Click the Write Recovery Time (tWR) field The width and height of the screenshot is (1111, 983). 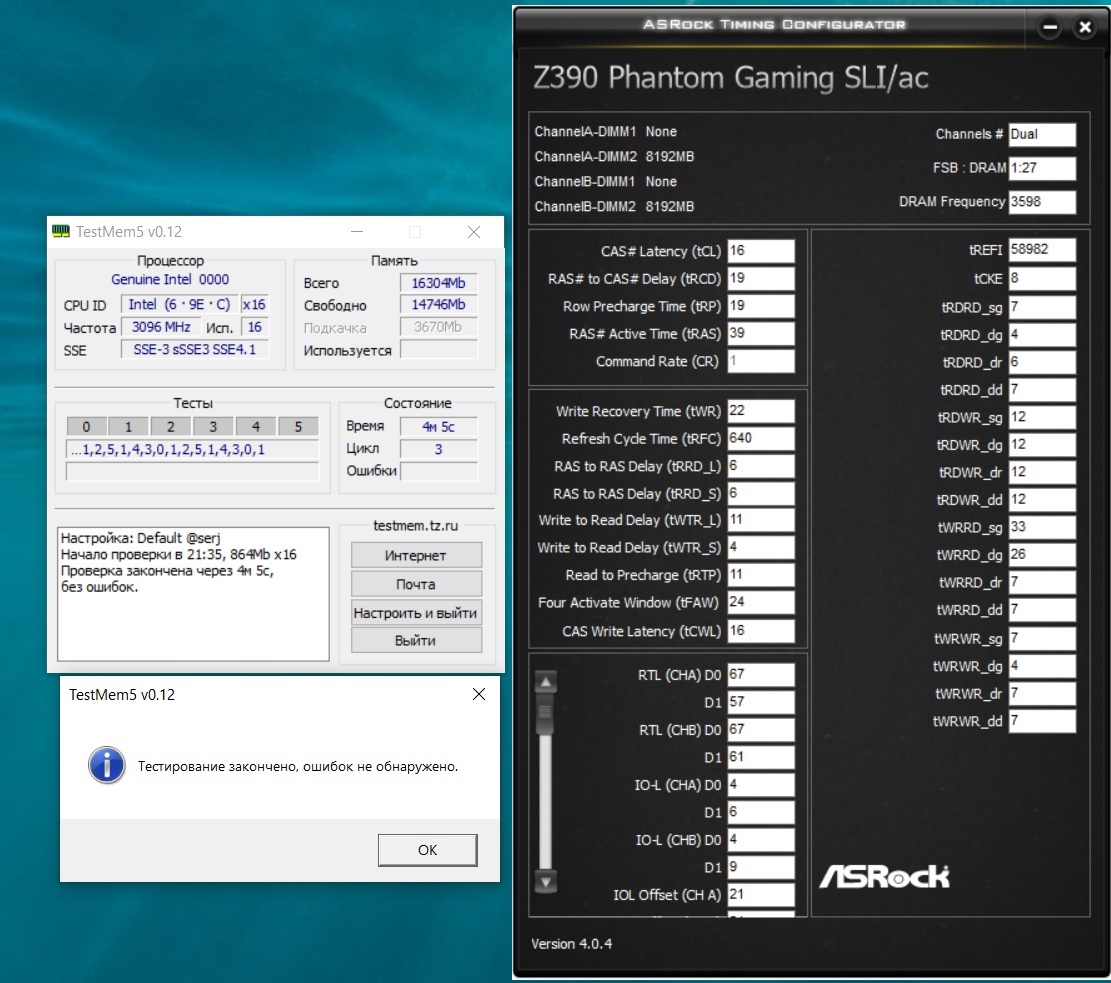[761, 411]
